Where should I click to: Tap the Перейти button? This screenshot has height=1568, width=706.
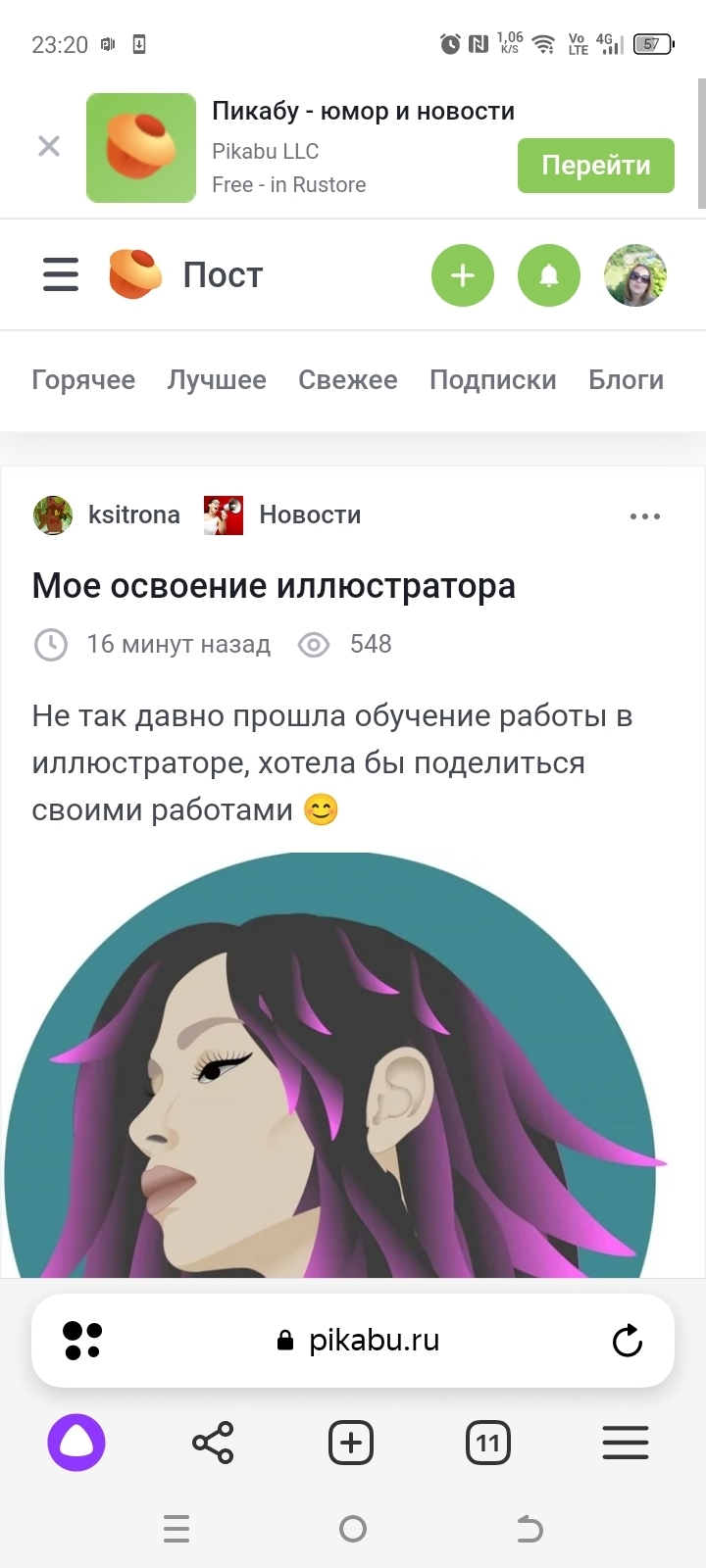(x=596, y=166)
